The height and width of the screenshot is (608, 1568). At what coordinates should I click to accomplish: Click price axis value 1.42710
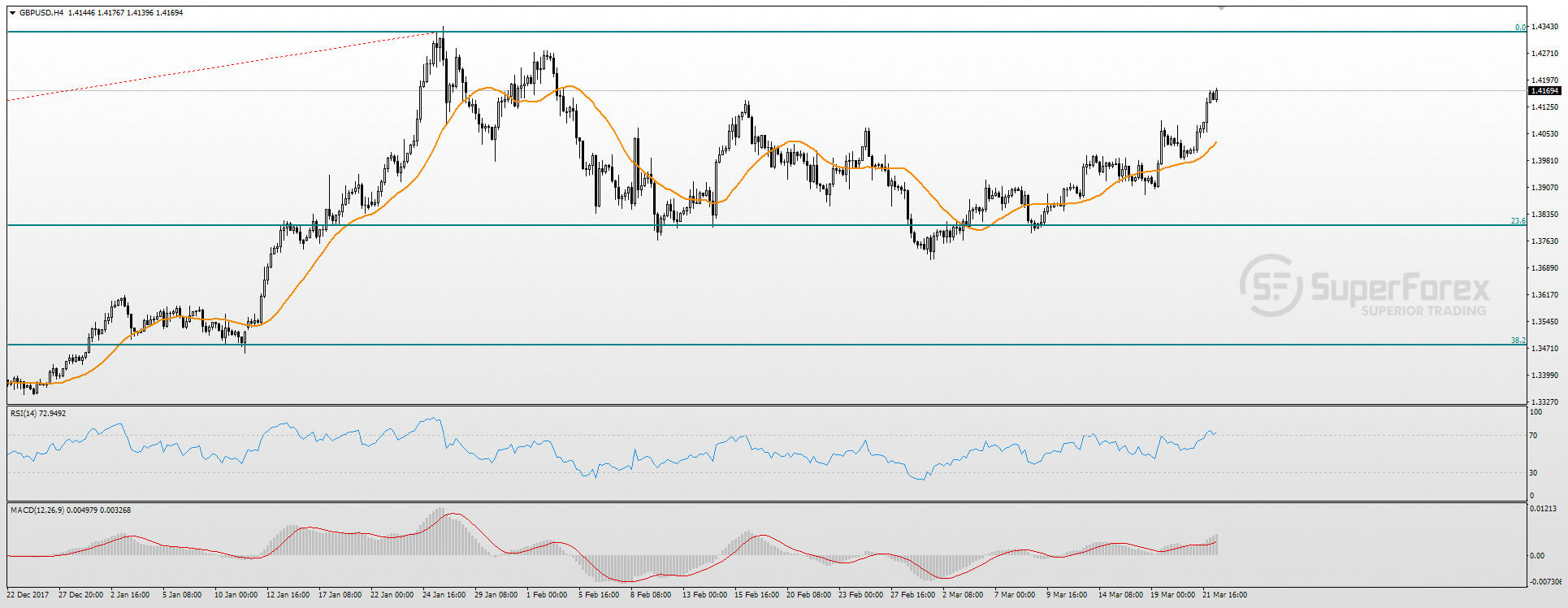1544,54
